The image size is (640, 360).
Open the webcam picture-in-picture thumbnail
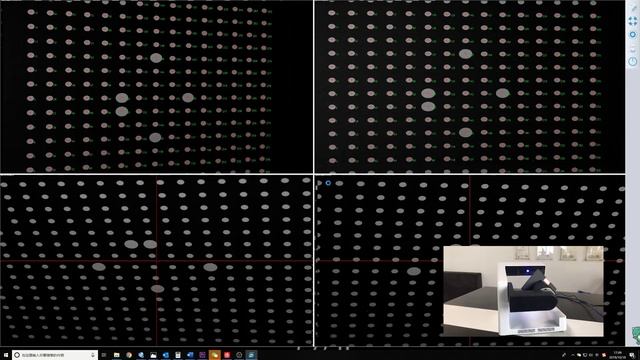(523, 291)
